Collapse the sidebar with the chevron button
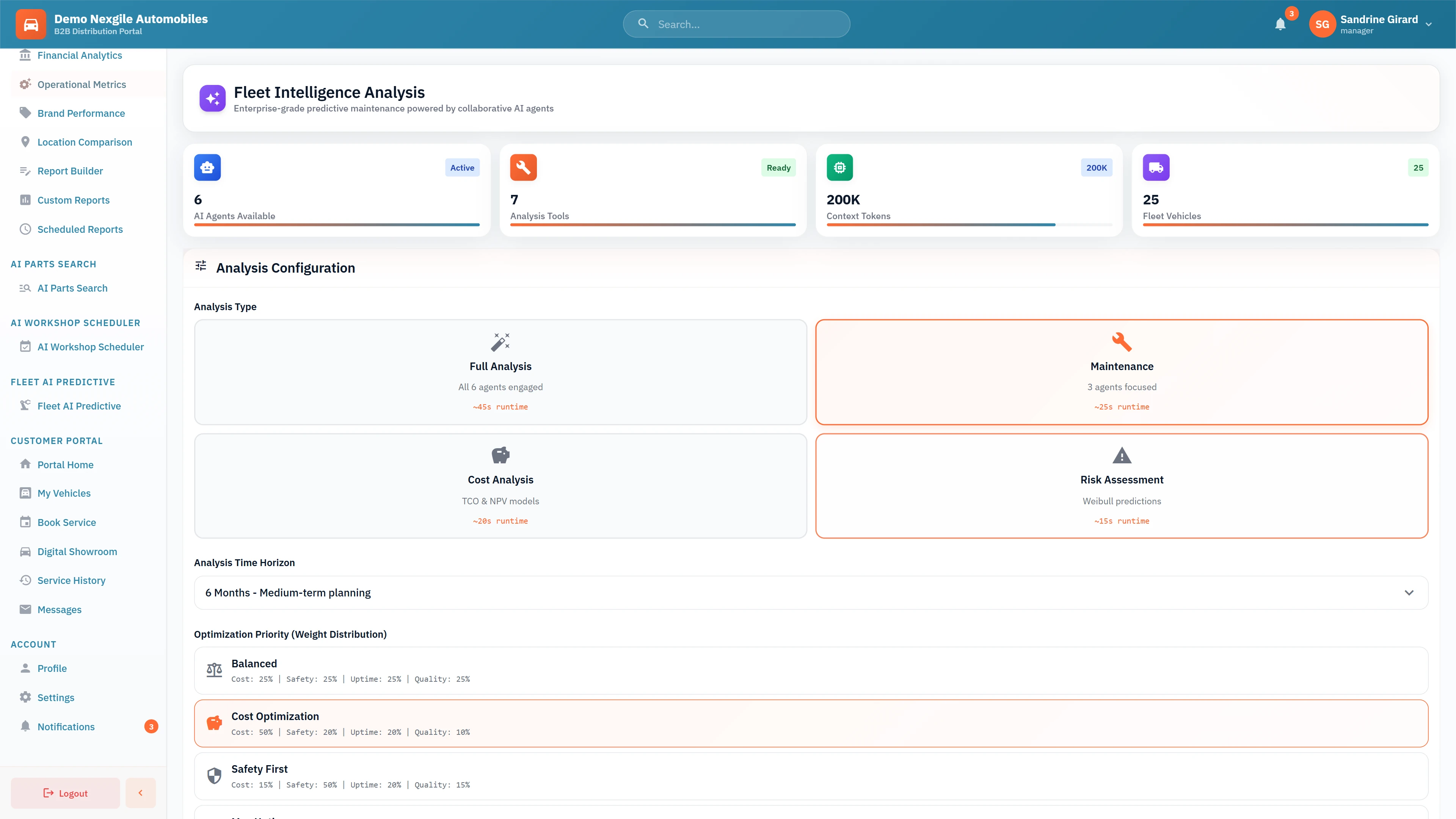Image resolution: width=1456 pixels, height=819 pixels. coord(140,792)
